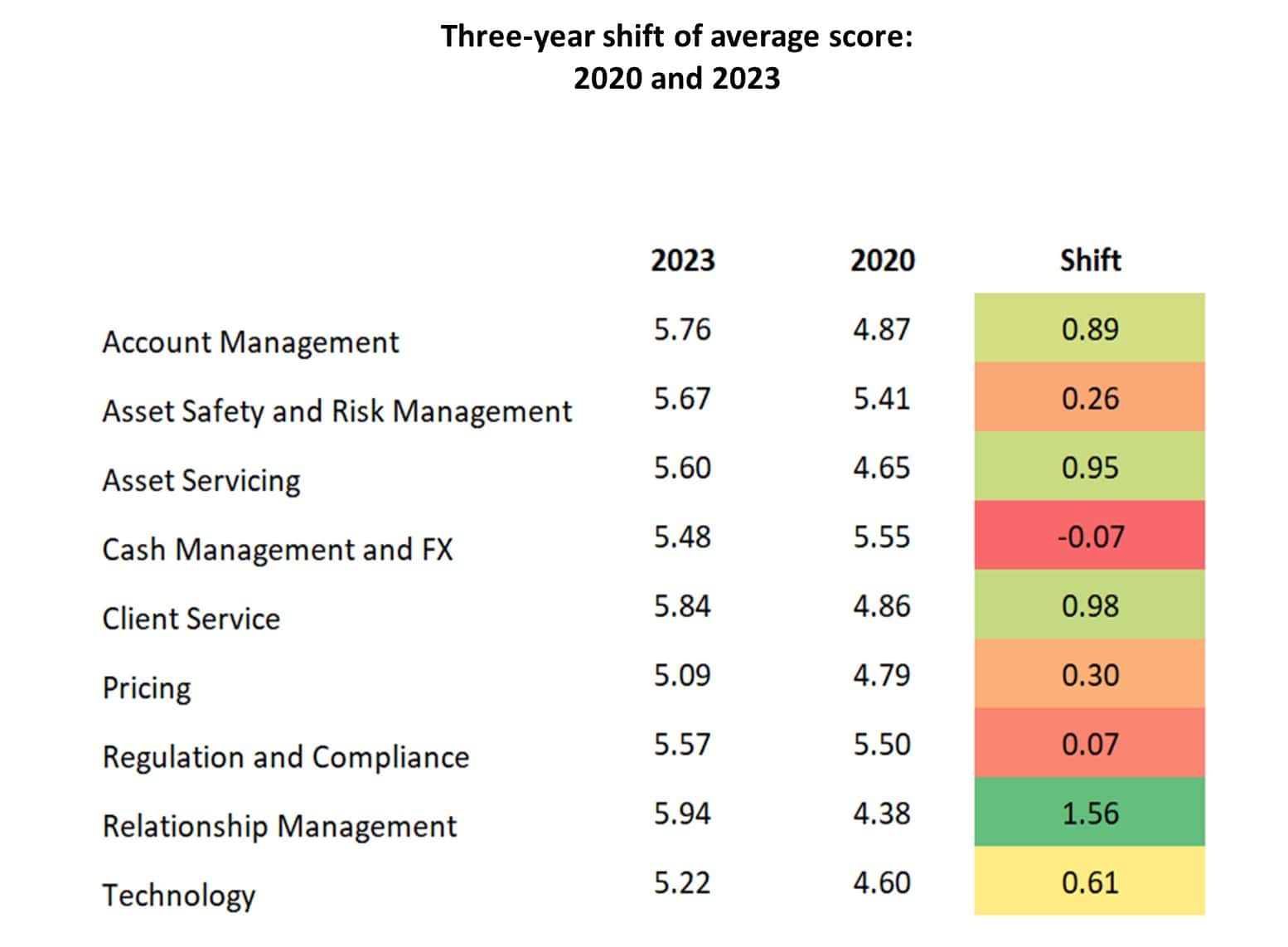Click the Client Service row label
This screenshot has width=1288, height=947.
pos(191,619)
